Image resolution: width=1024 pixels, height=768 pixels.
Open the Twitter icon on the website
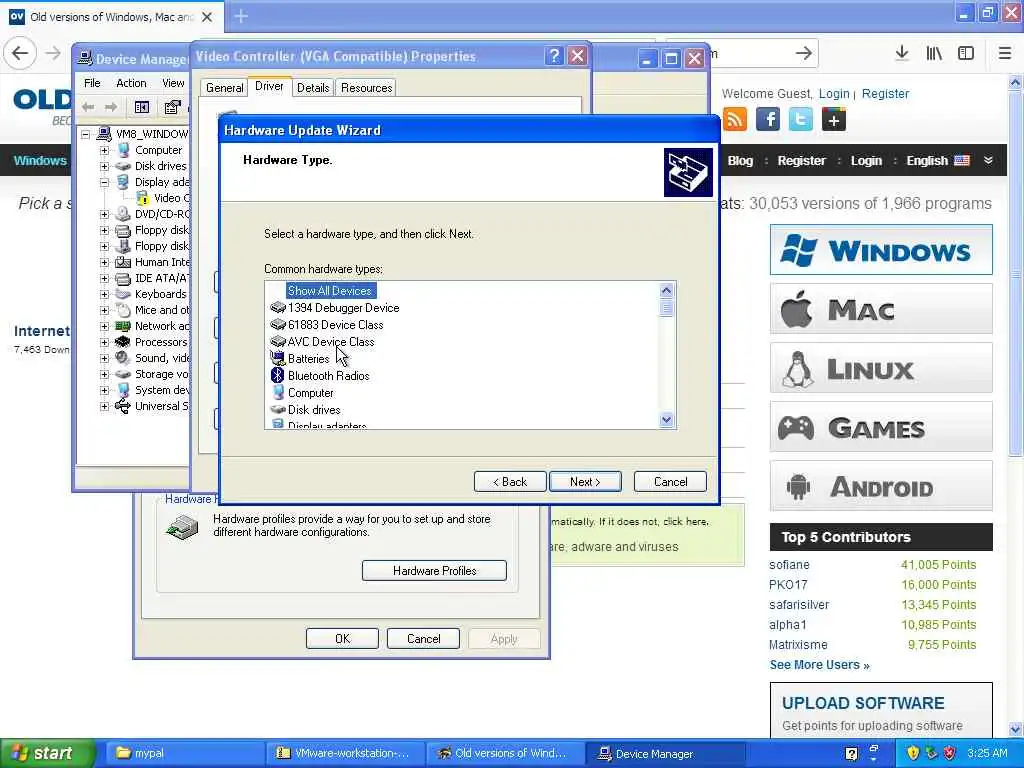tap(801, 120)
